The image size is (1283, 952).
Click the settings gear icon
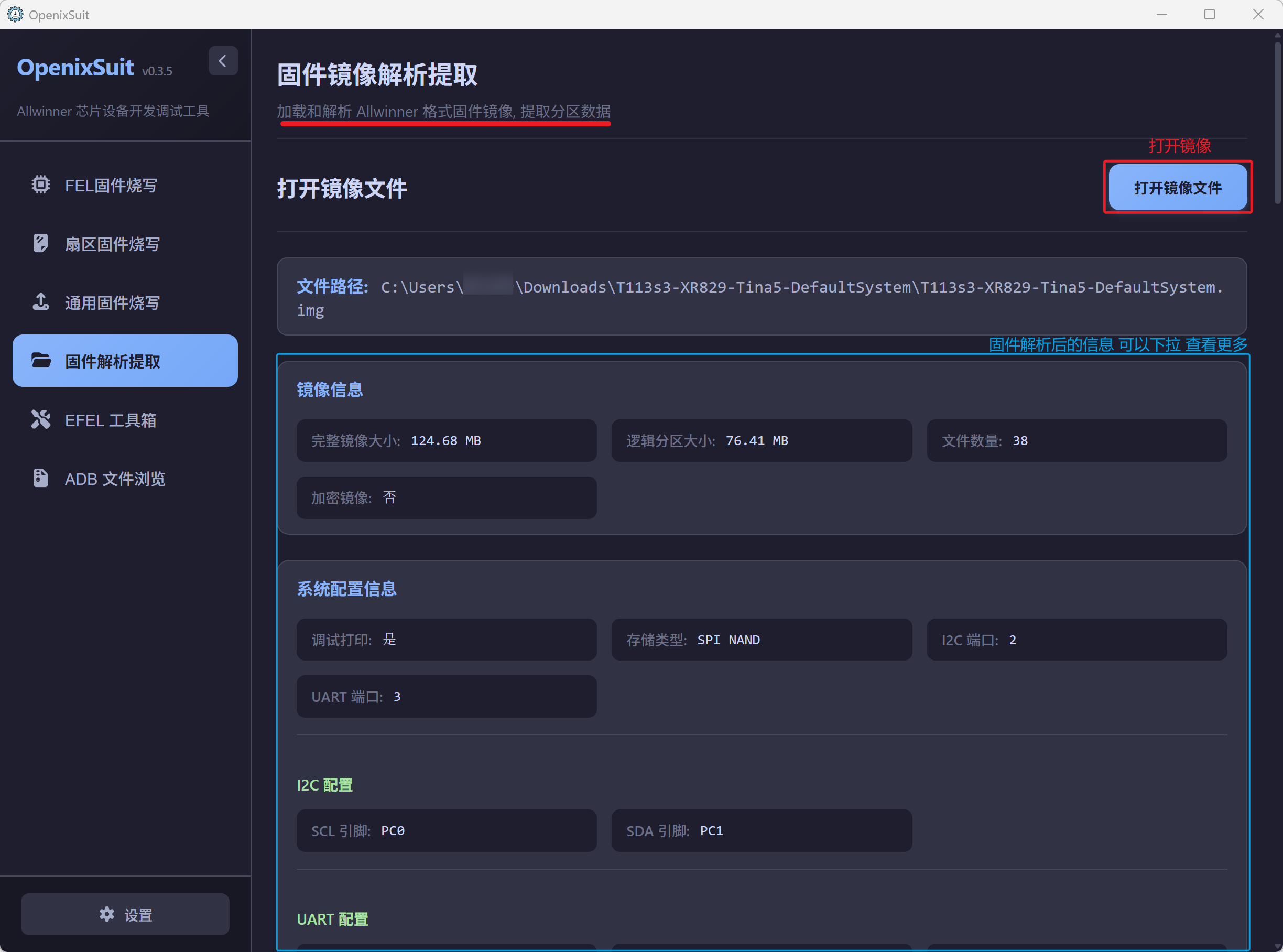106,915
